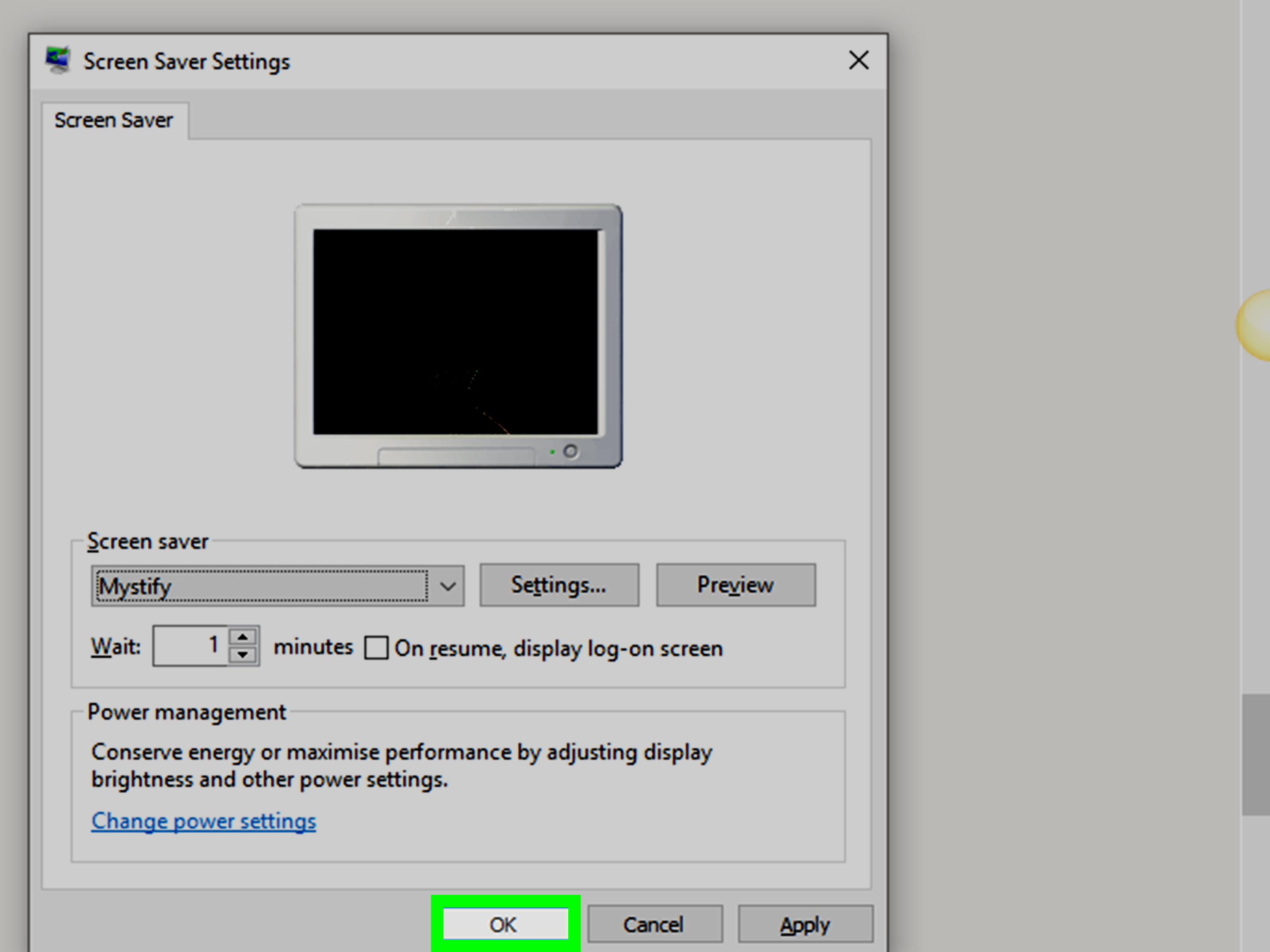Preview the Mystify screen saver
Image resolution: width=1270 pixels, height=952 pixels.
click(x=735, y=585)
